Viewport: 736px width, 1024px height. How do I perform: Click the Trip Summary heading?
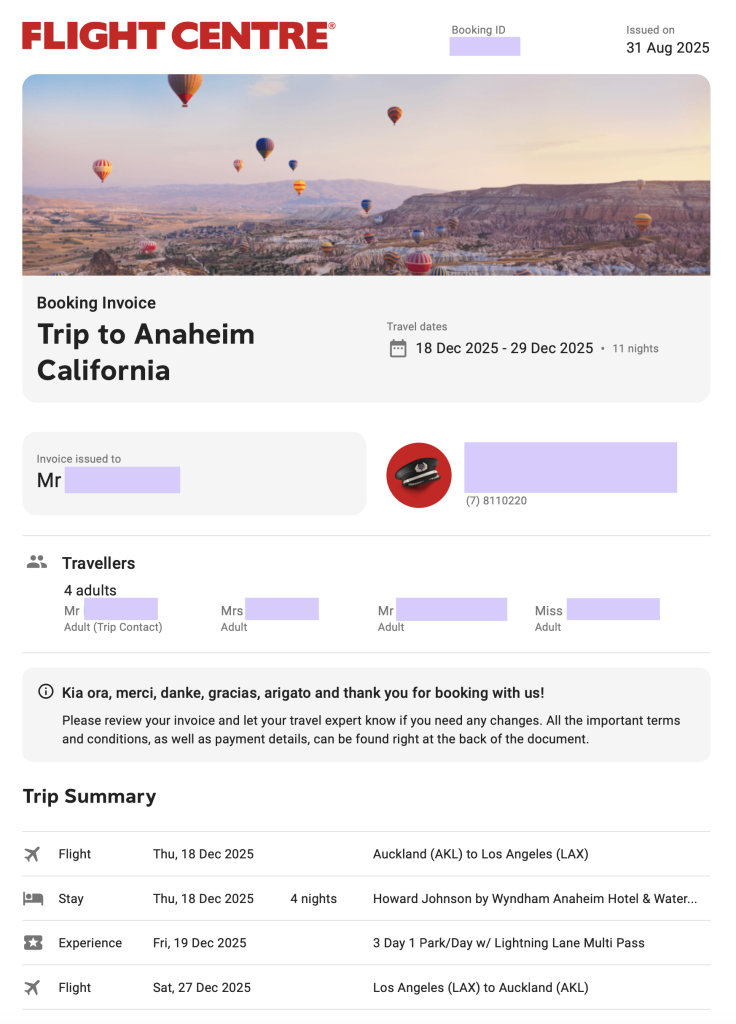pyautogui.click(x=89, y=796)
